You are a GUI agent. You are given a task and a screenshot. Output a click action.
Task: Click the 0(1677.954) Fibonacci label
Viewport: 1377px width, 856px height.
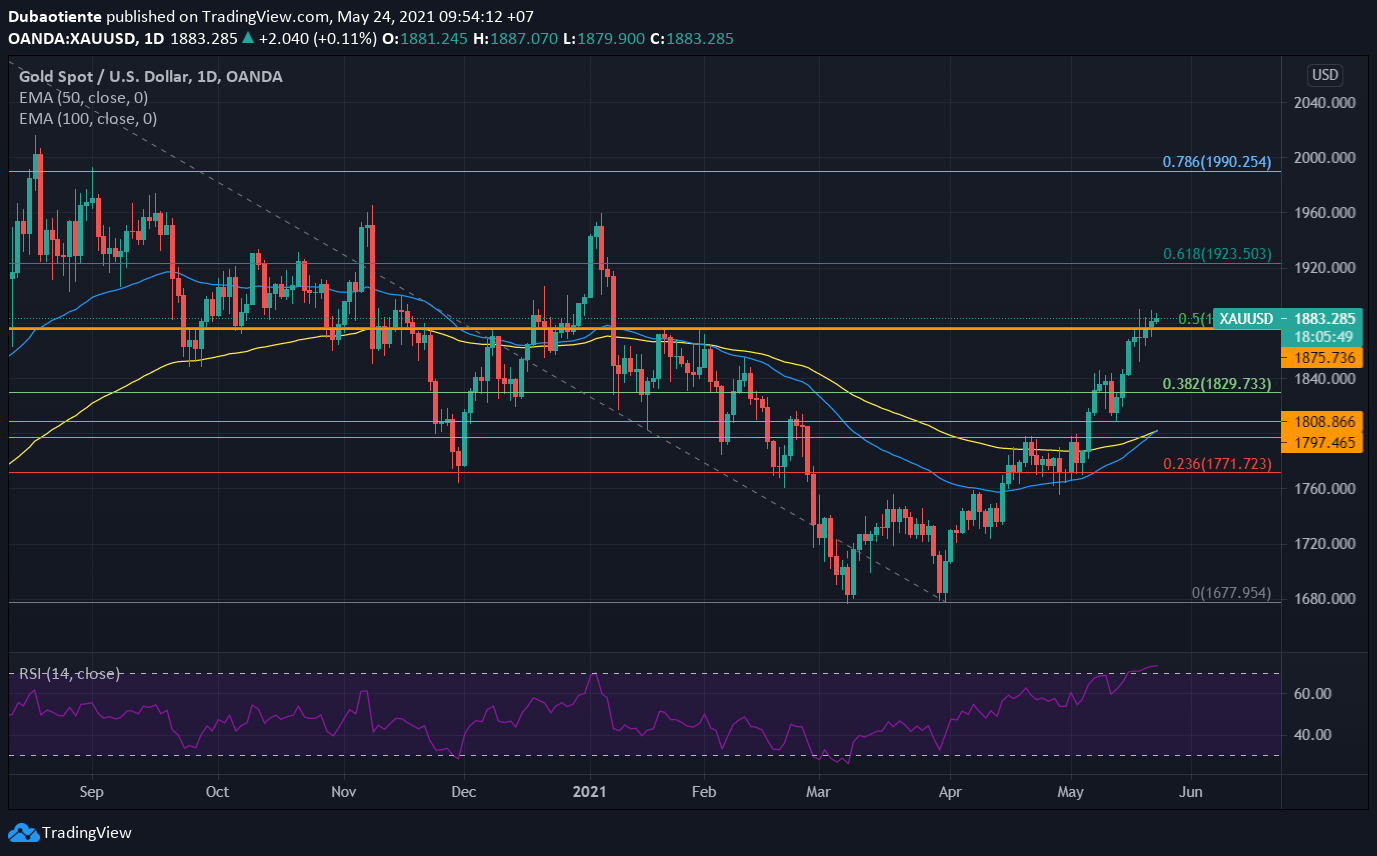(1231, 593)
